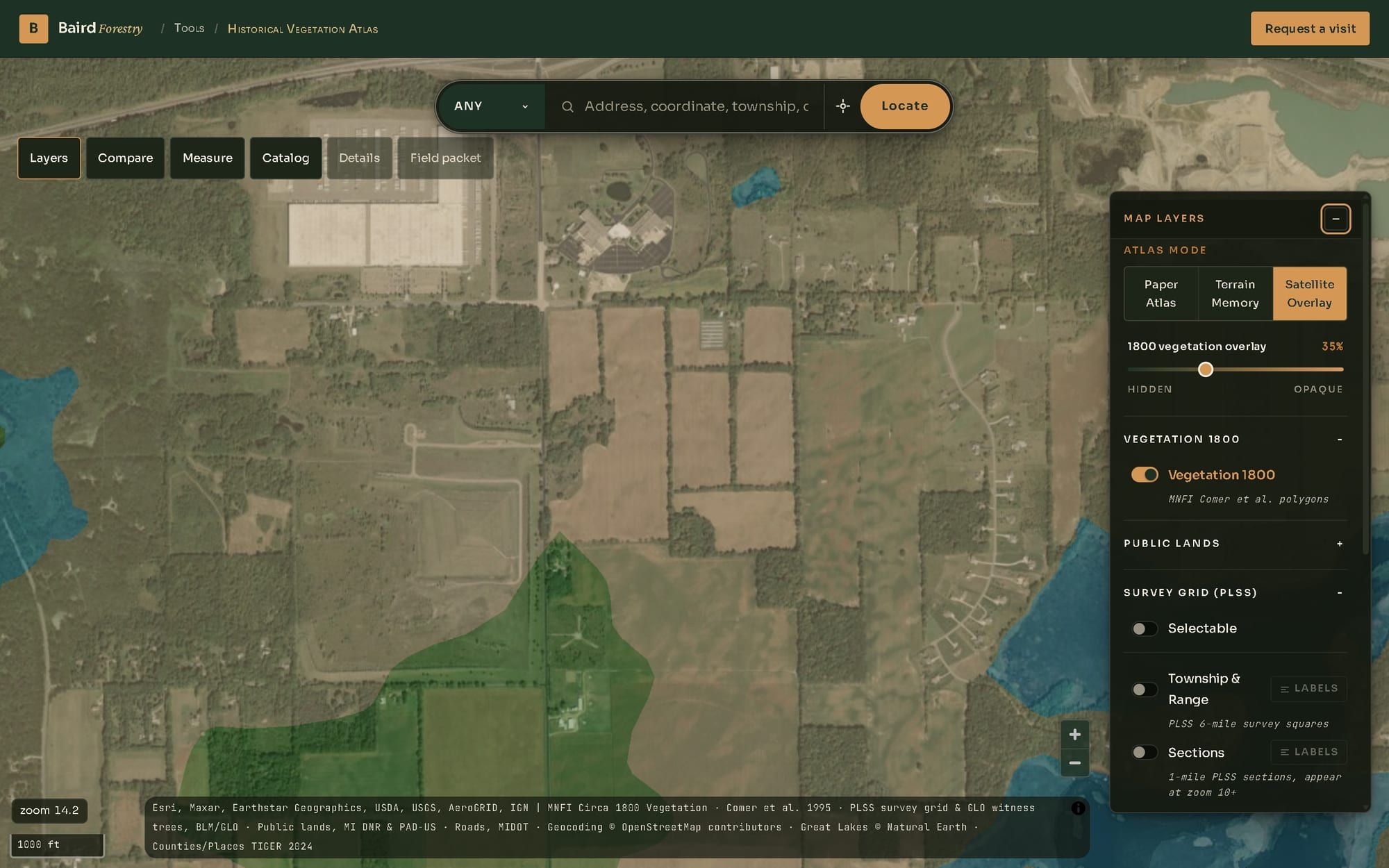
Task: Click the Locate button
Action: pyautogui.click(x=904, y=106)
